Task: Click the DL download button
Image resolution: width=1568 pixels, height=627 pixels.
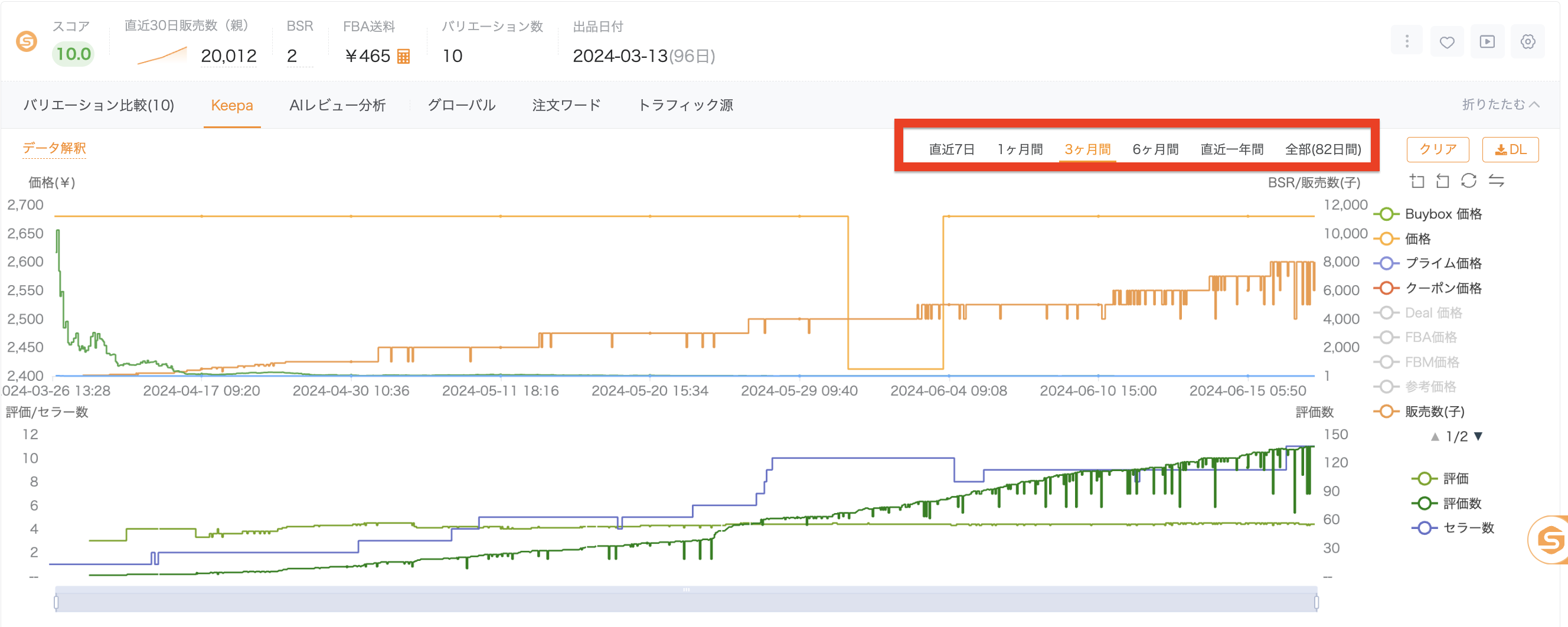Action: [x=1511, y=150]
